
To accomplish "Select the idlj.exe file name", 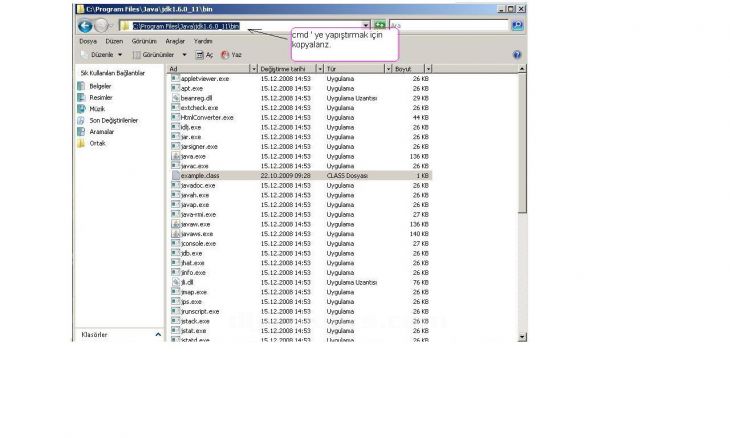I will (x=191, y=127).
